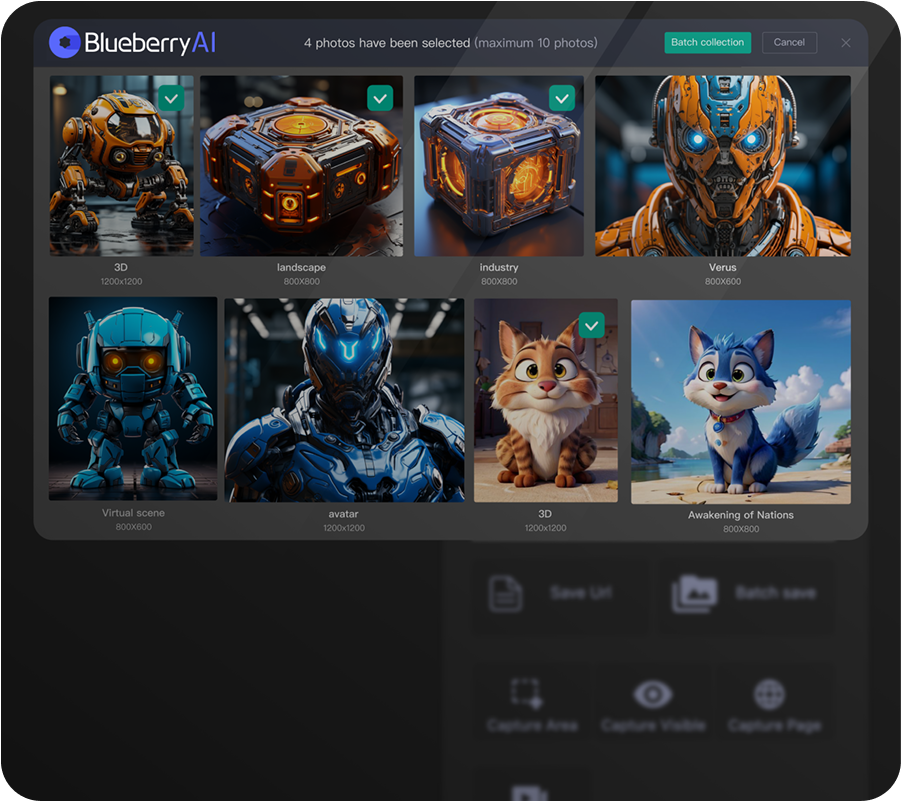The image size is (901, 801).
Task: Uncheck the orange cat 3D photo checkbox
Action: (592, 325)
